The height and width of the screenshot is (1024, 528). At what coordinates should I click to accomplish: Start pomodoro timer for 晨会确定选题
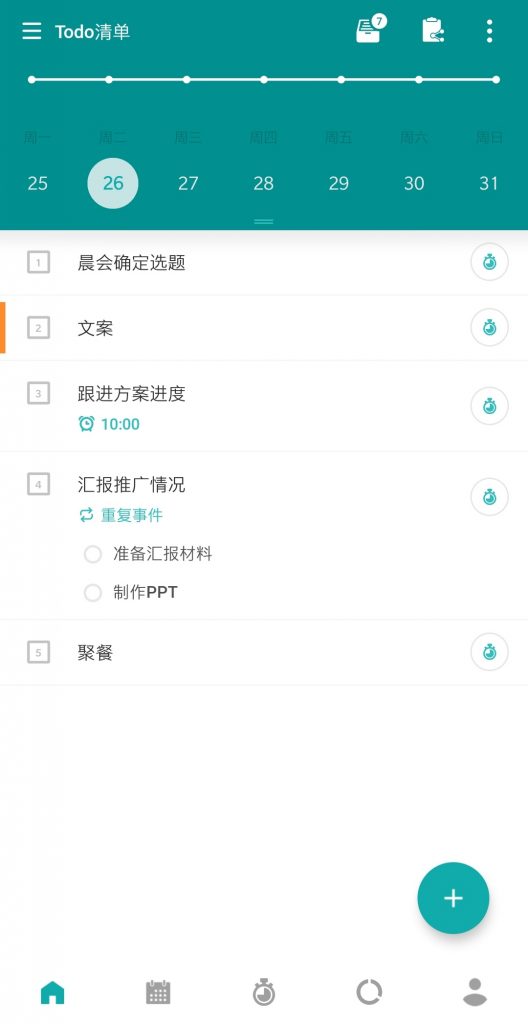489,262
